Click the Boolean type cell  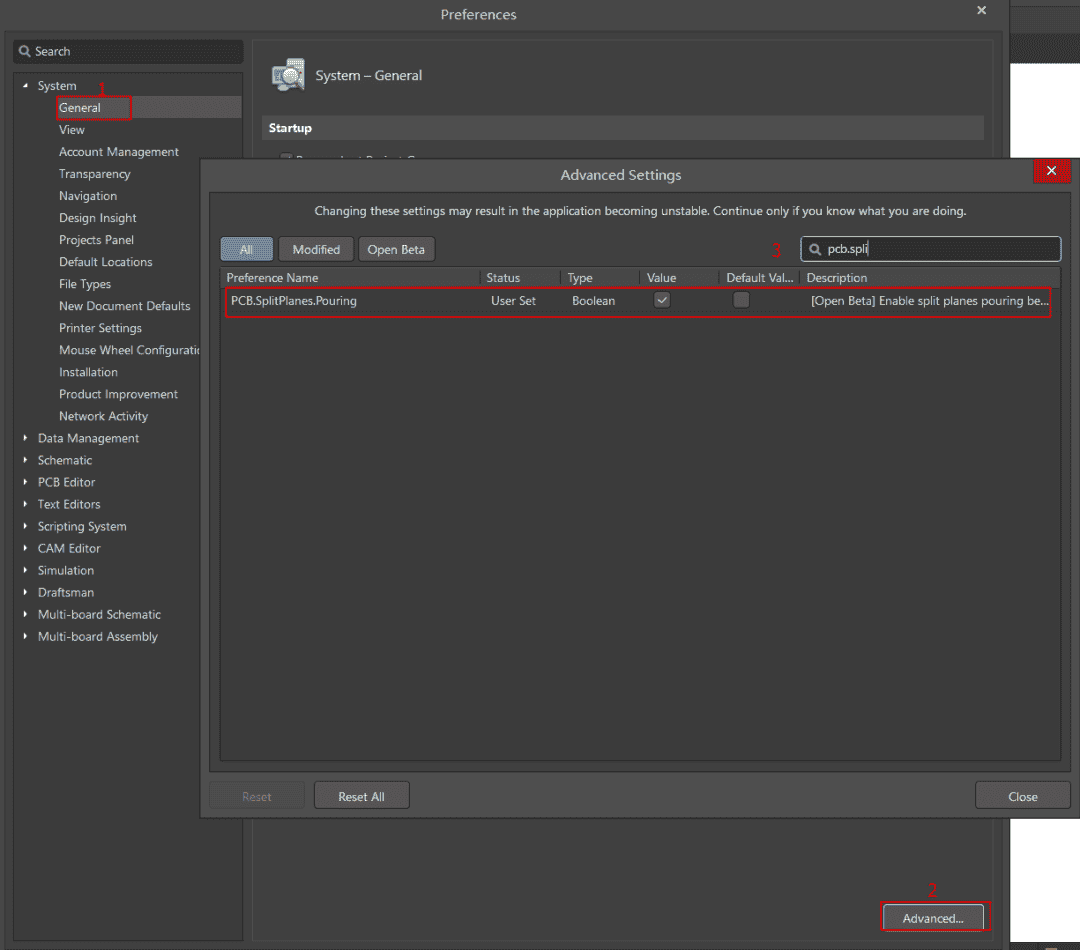click(593, 300)
